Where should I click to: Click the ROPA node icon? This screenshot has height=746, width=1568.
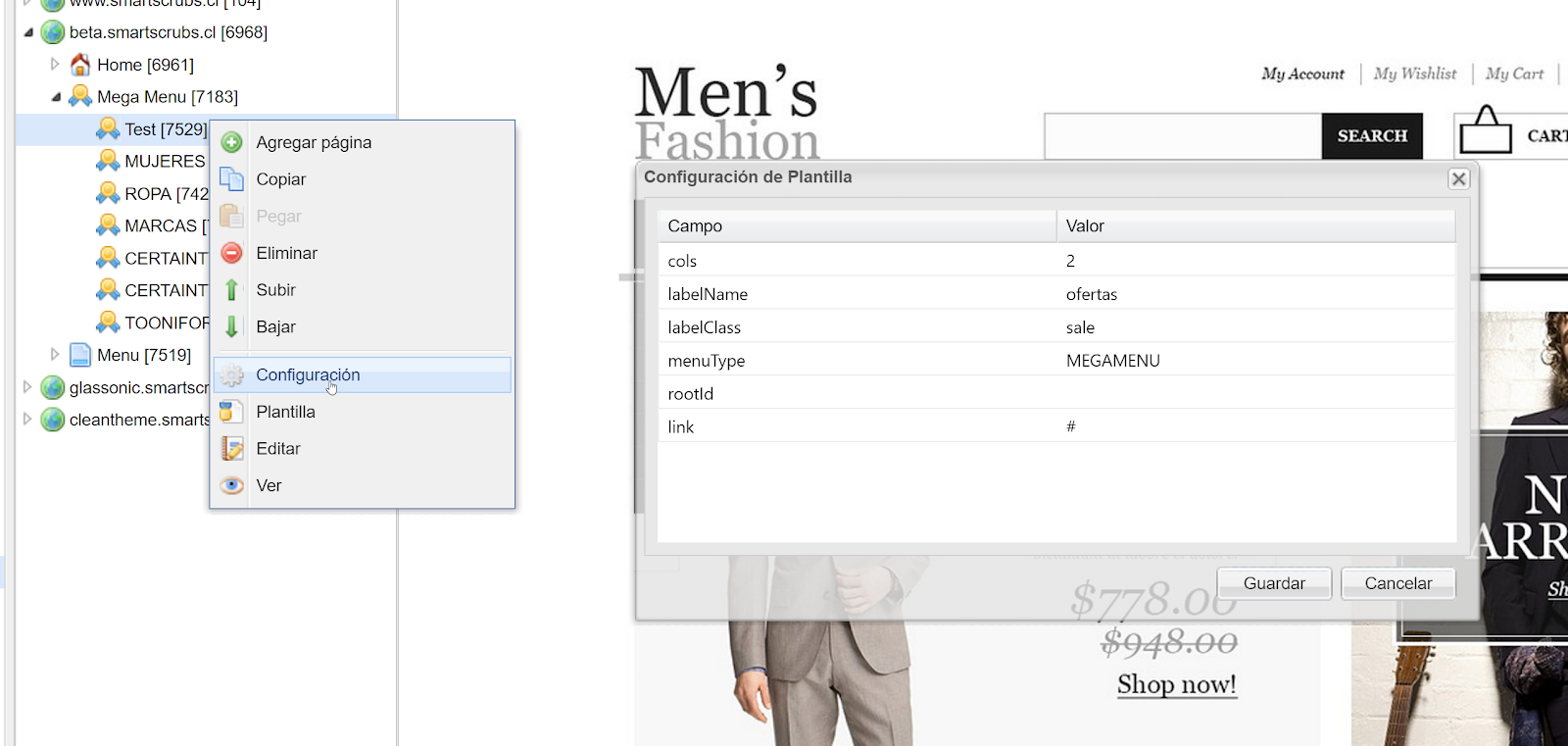click(108, 193)
